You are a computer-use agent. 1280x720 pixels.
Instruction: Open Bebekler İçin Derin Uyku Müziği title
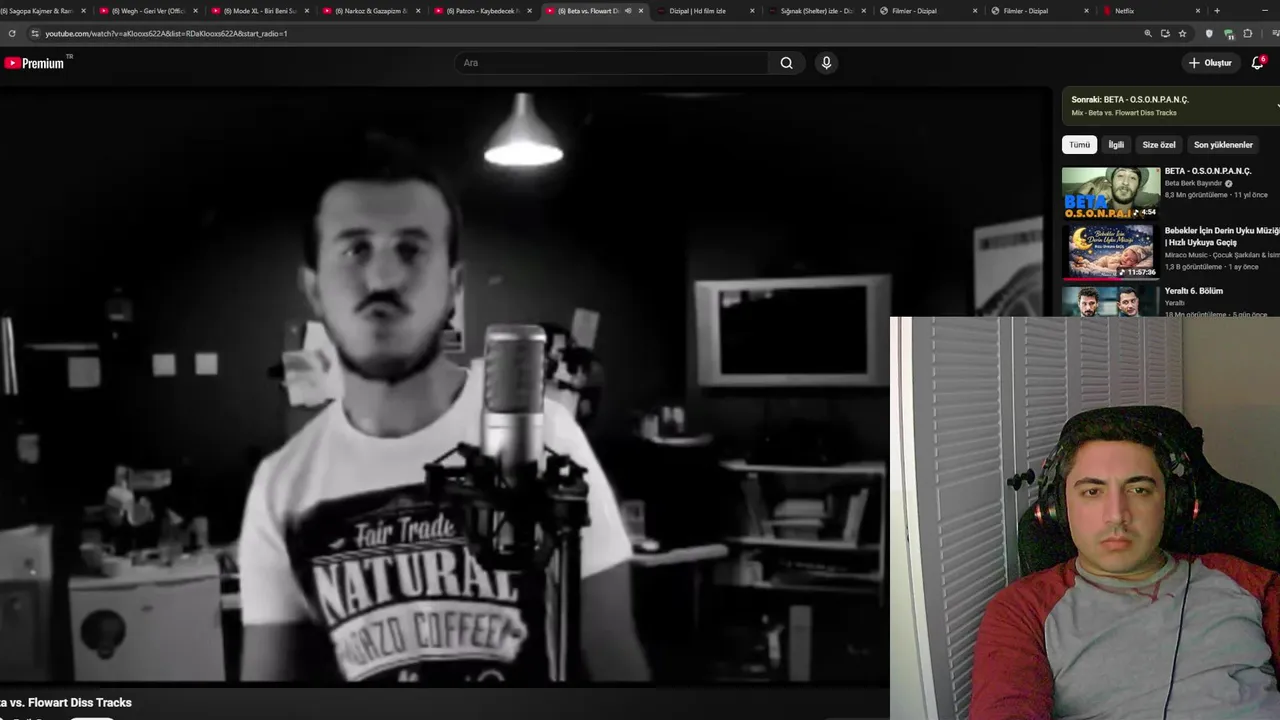click(x=1222, y=236)
